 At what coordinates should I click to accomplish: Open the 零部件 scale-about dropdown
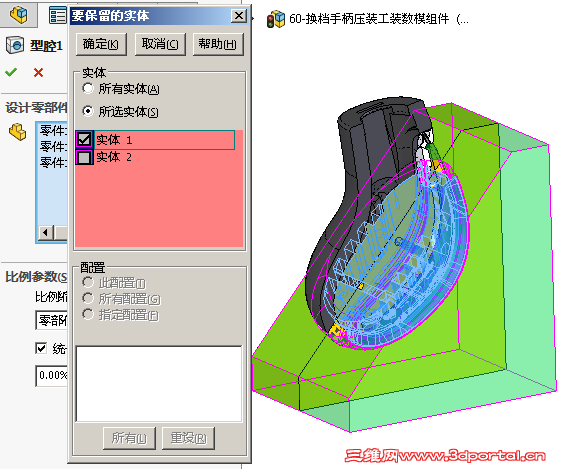pyautogui.click(x=52, y=320)
